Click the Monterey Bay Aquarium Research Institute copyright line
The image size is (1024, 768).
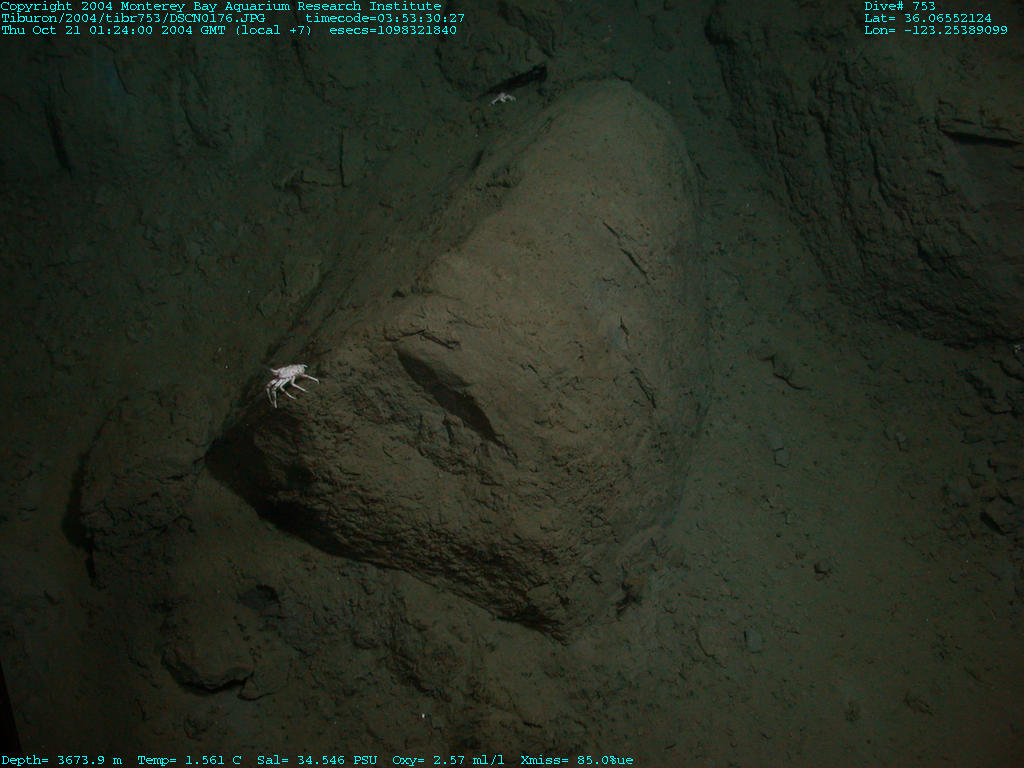pos(221,7)
